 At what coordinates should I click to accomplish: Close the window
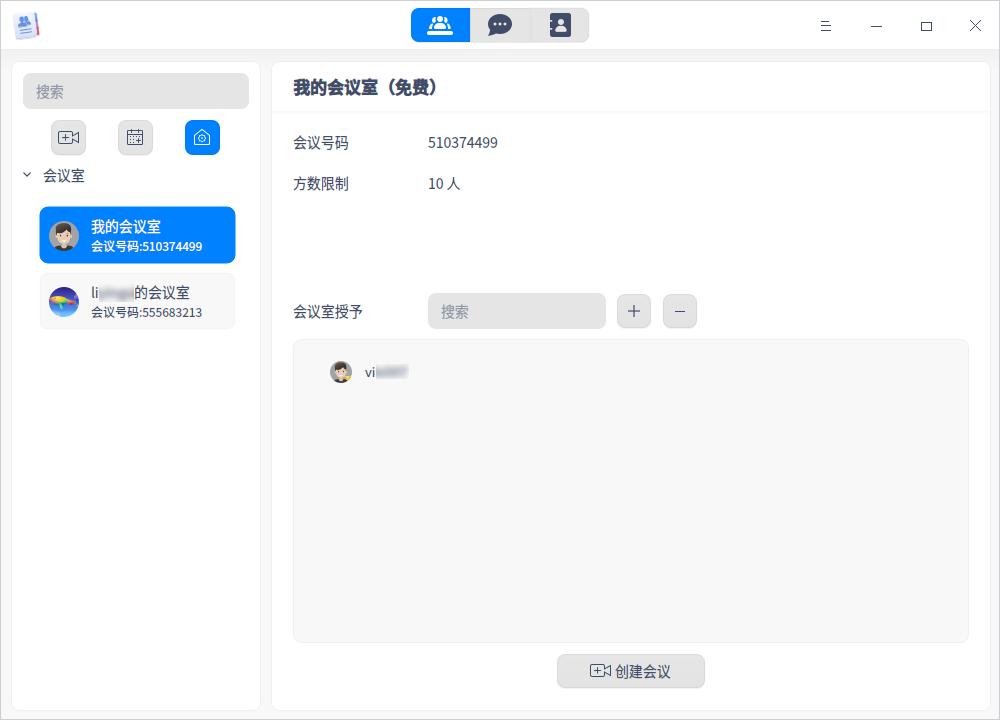click(x=975, y=26)
